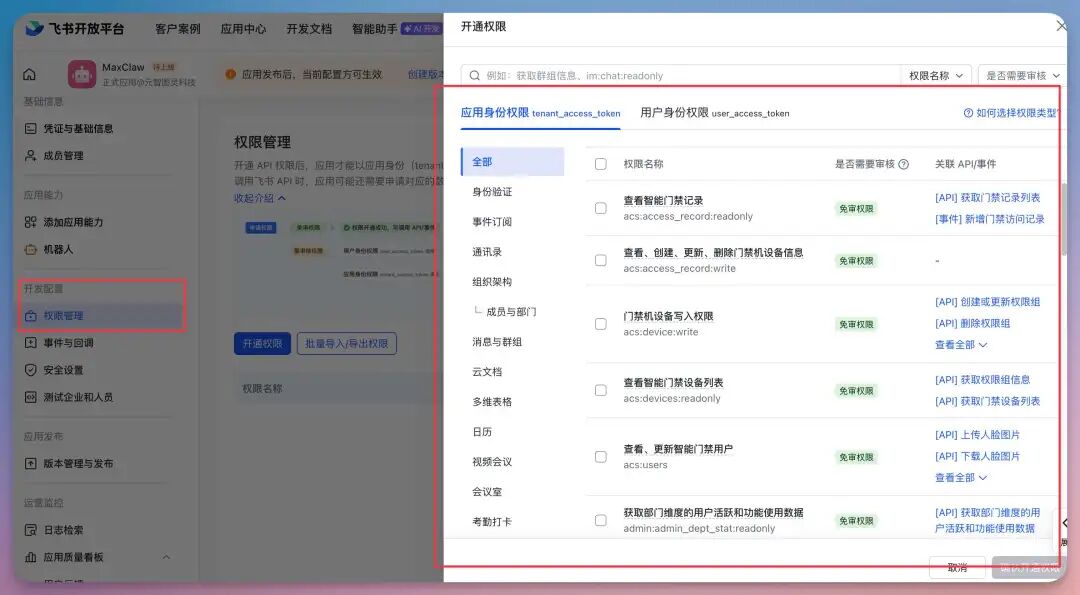
Task: Open 事件与回调 from the sidebar
Action: 30,344
